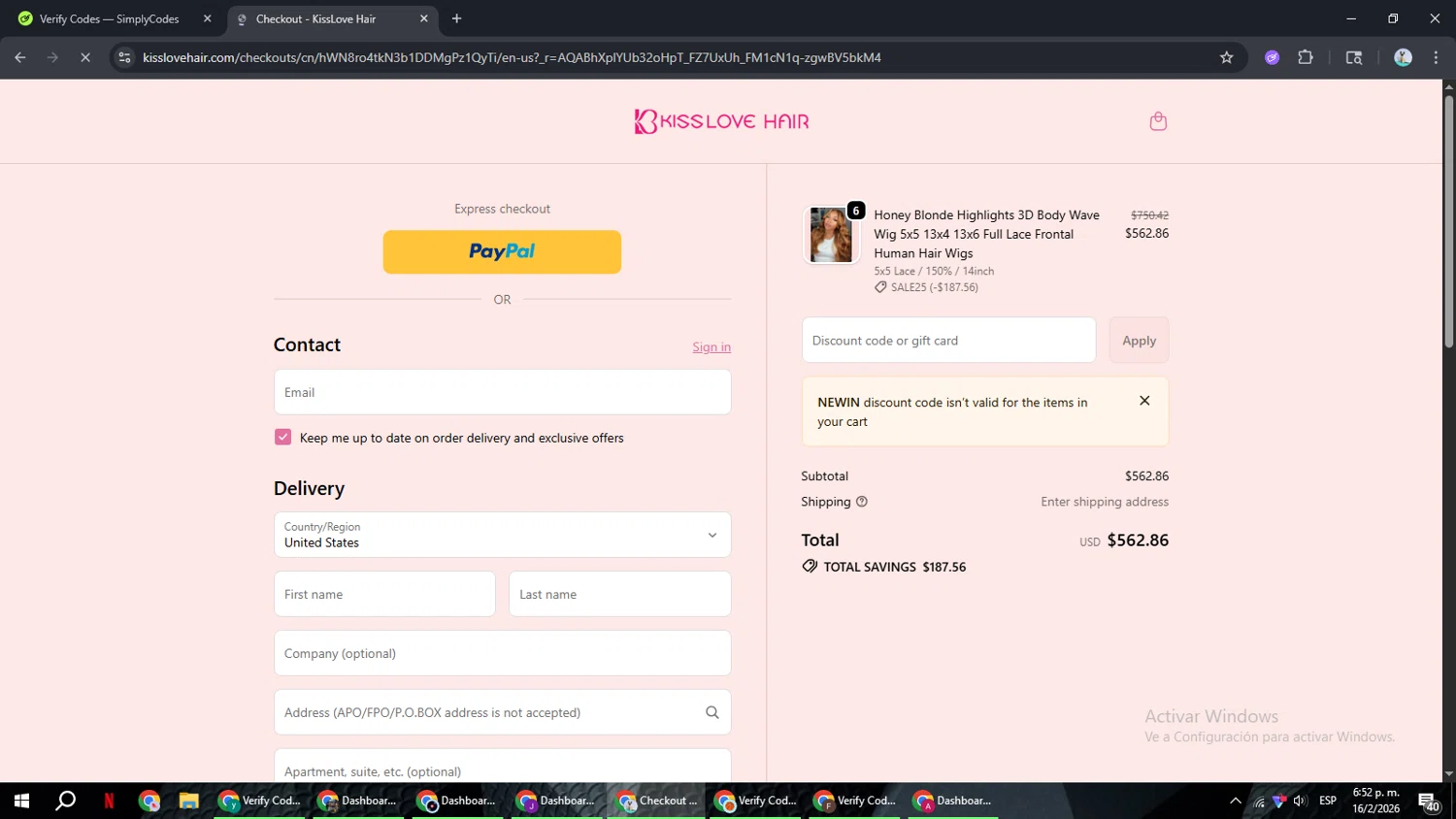The height and width of the screenshot is (819, 1456).
Task: Click the volume speaker tray icon
Action: [1300, 801]
